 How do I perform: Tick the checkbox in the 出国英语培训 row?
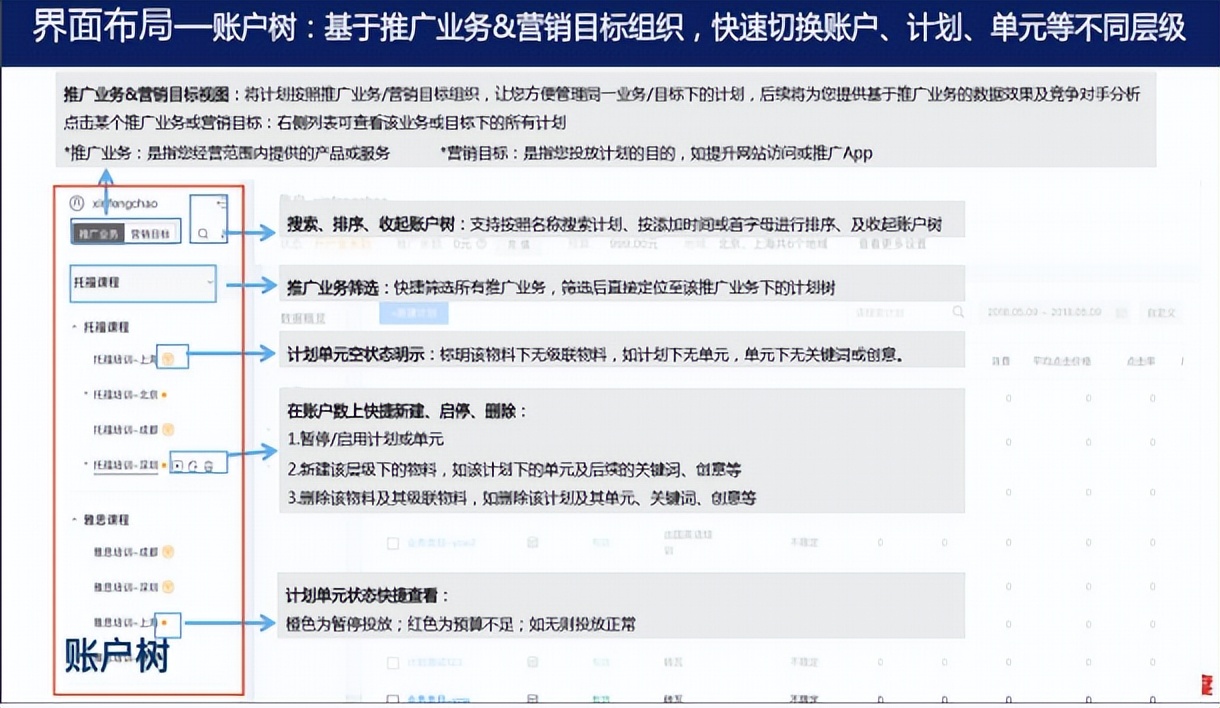[x=393, y=543]
